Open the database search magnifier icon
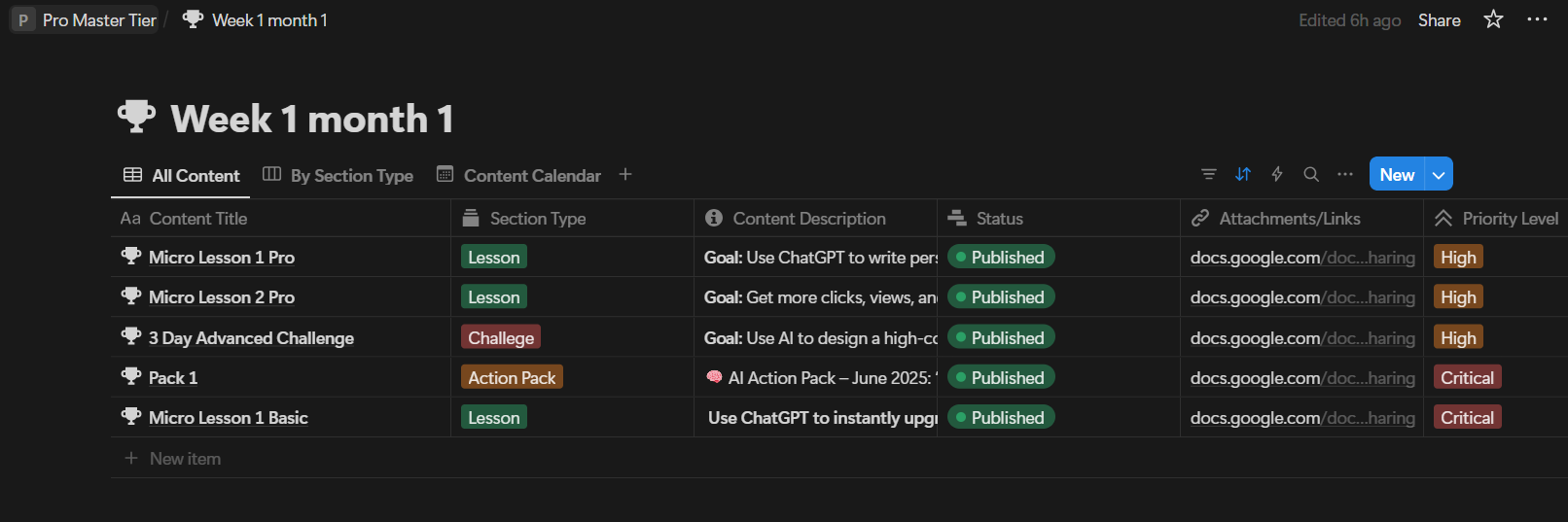This screenshot has height=522, width=1568. [1311, 174]
